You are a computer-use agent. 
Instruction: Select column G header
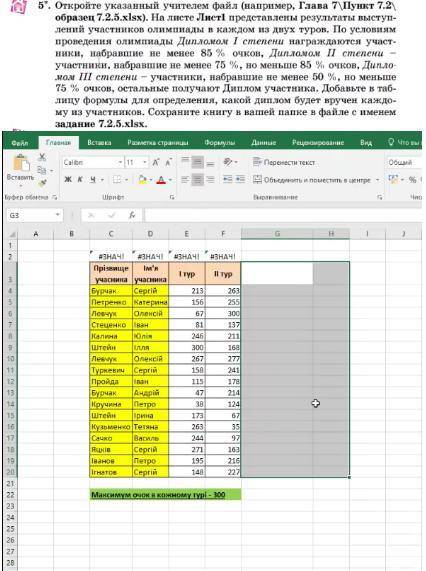click(277, 234)
